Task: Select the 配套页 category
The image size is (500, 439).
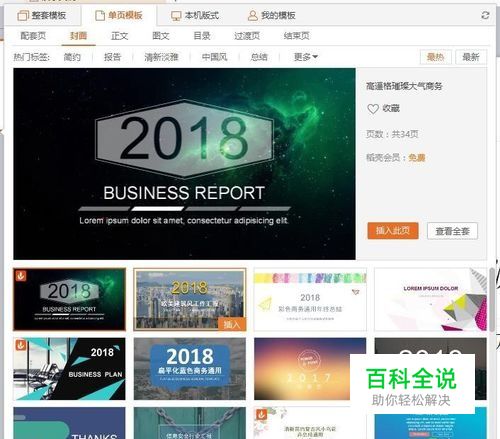Action: point(33,36)
